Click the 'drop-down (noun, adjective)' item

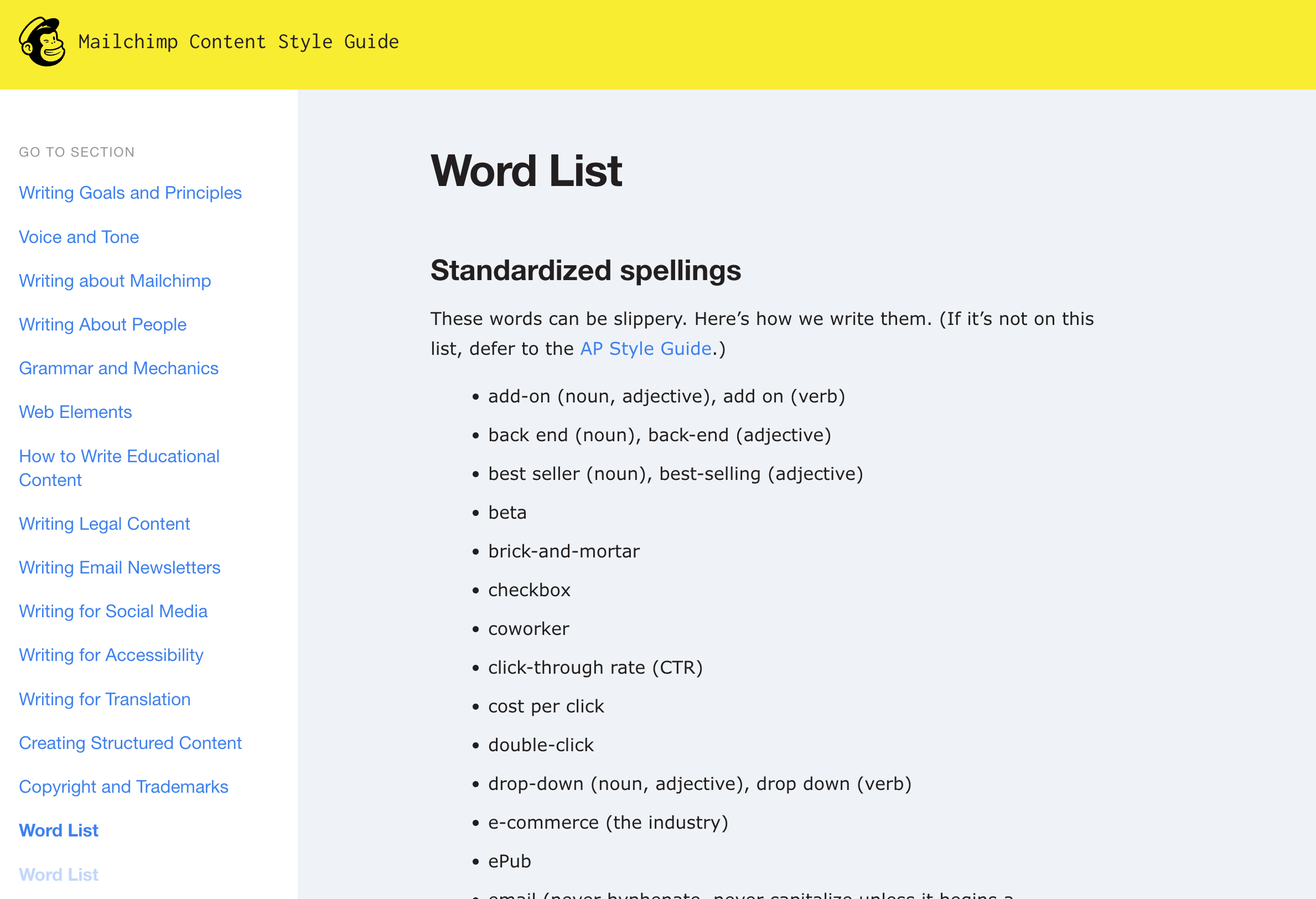click(x=700, y=784)
